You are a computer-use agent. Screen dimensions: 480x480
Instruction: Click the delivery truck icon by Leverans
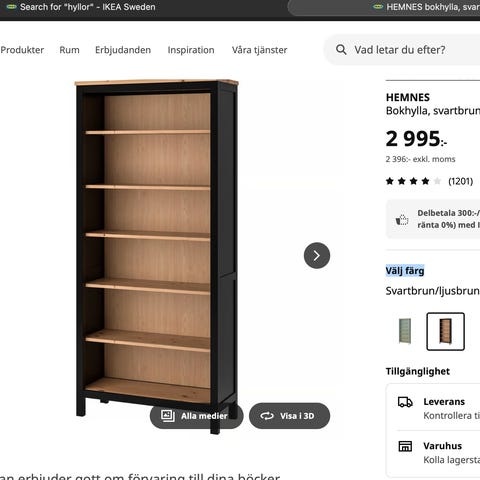405,402
